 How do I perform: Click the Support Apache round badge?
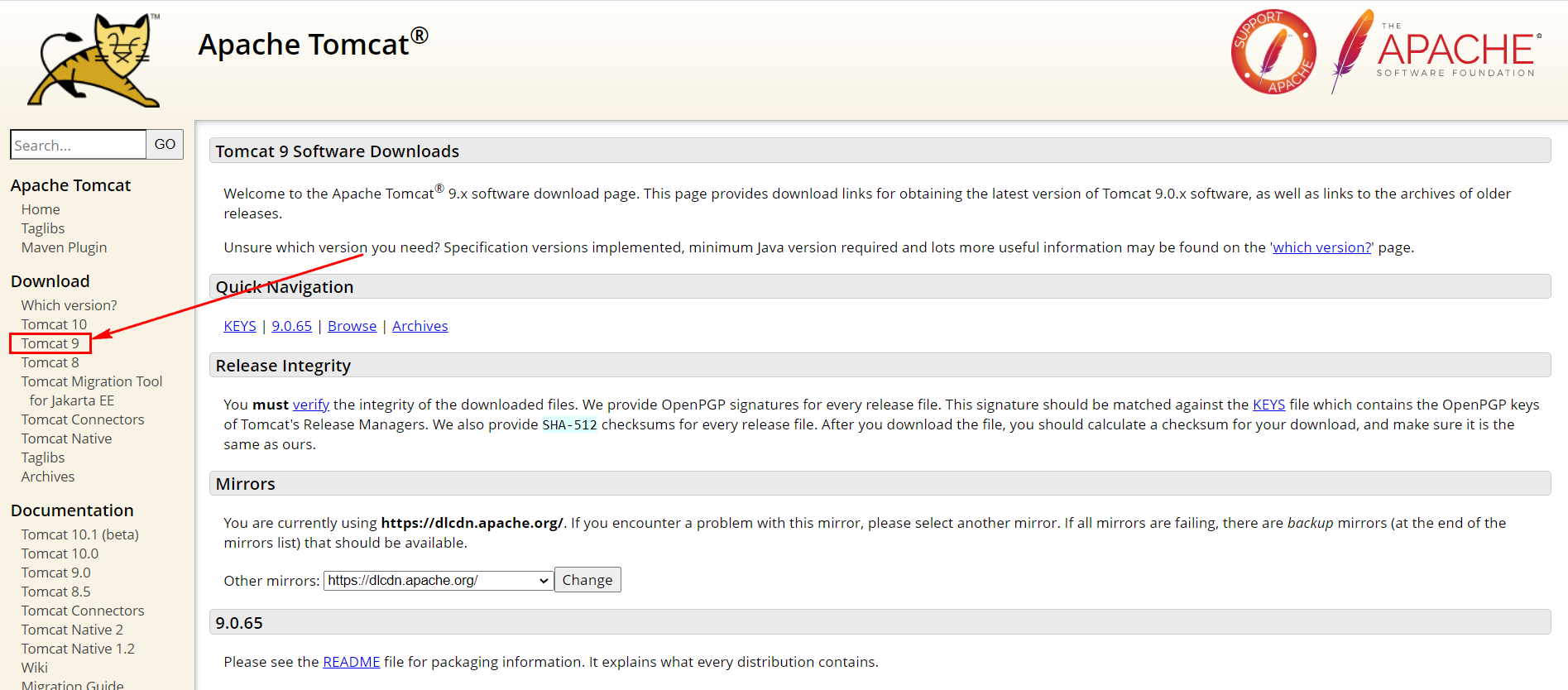pyautogui.click(x=1273, y=51)
